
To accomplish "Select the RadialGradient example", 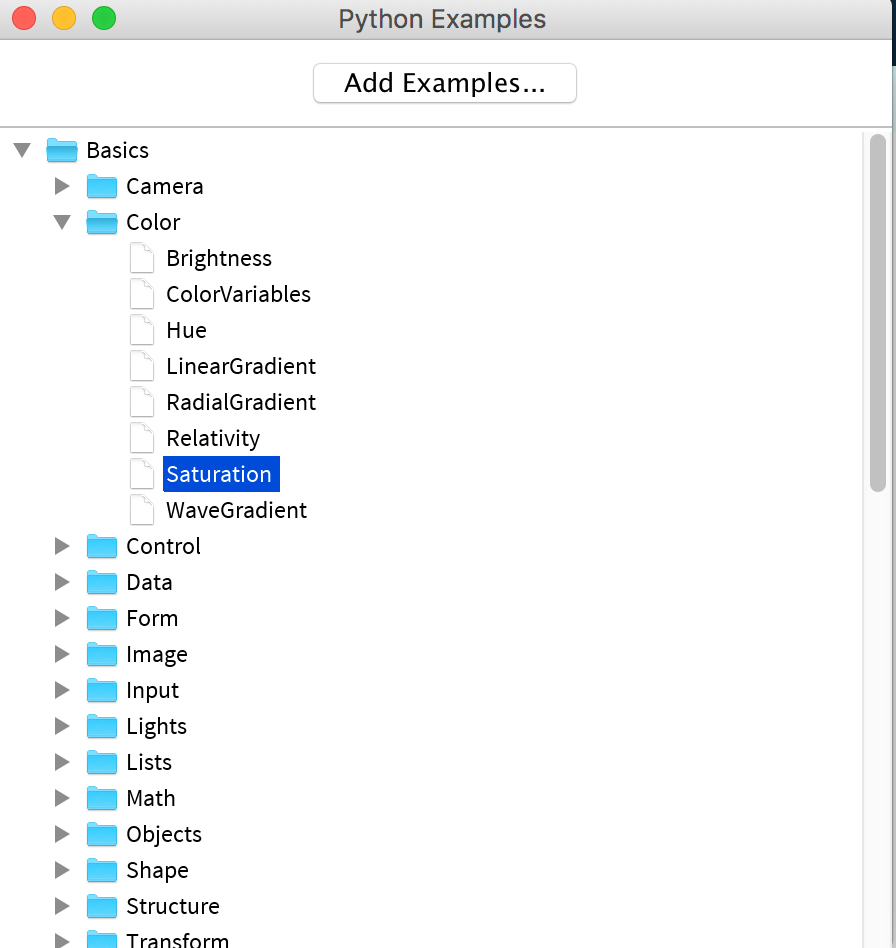I will tap(241, 402).
